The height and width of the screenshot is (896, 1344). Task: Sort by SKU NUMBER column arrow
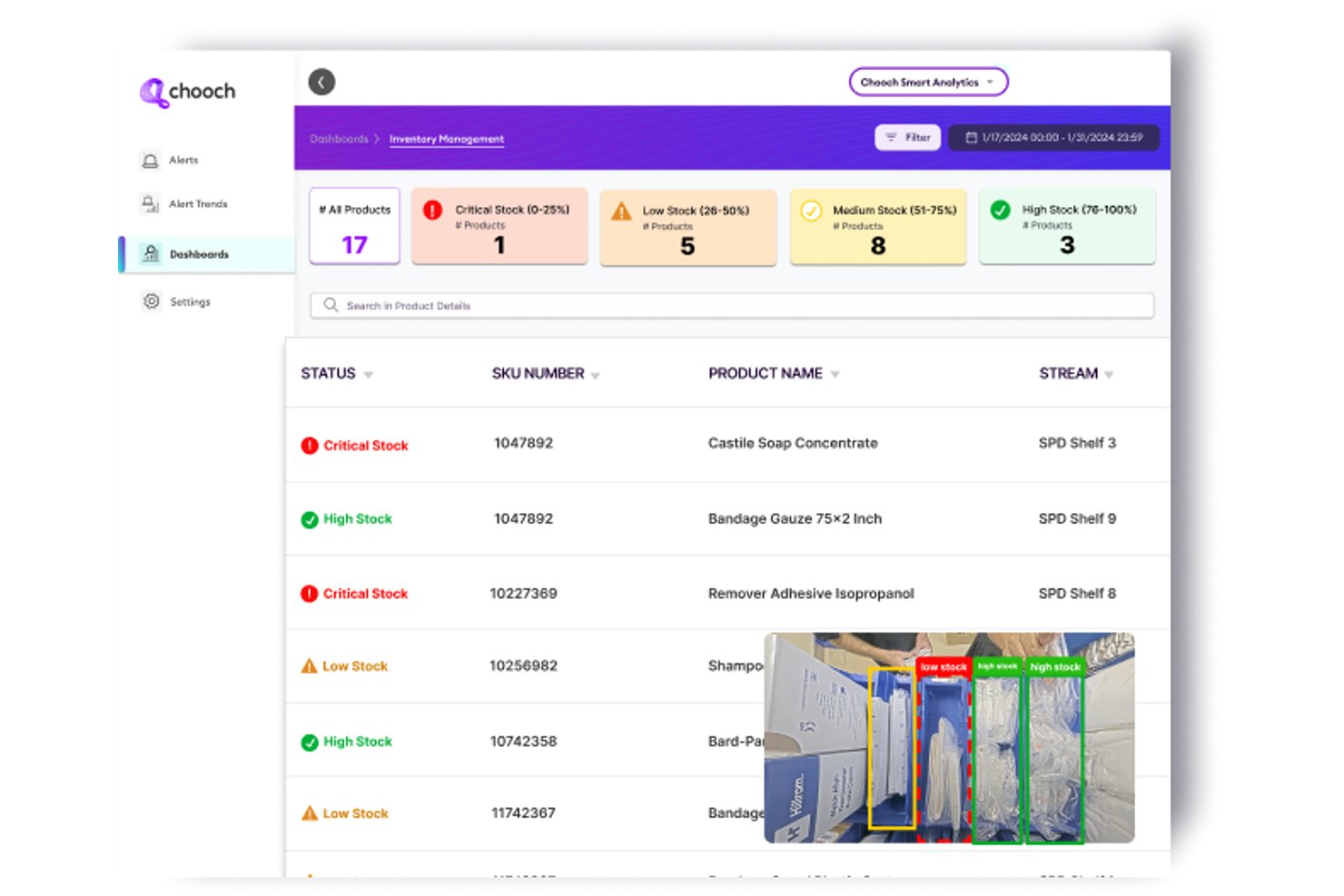(x=596, y=375)
